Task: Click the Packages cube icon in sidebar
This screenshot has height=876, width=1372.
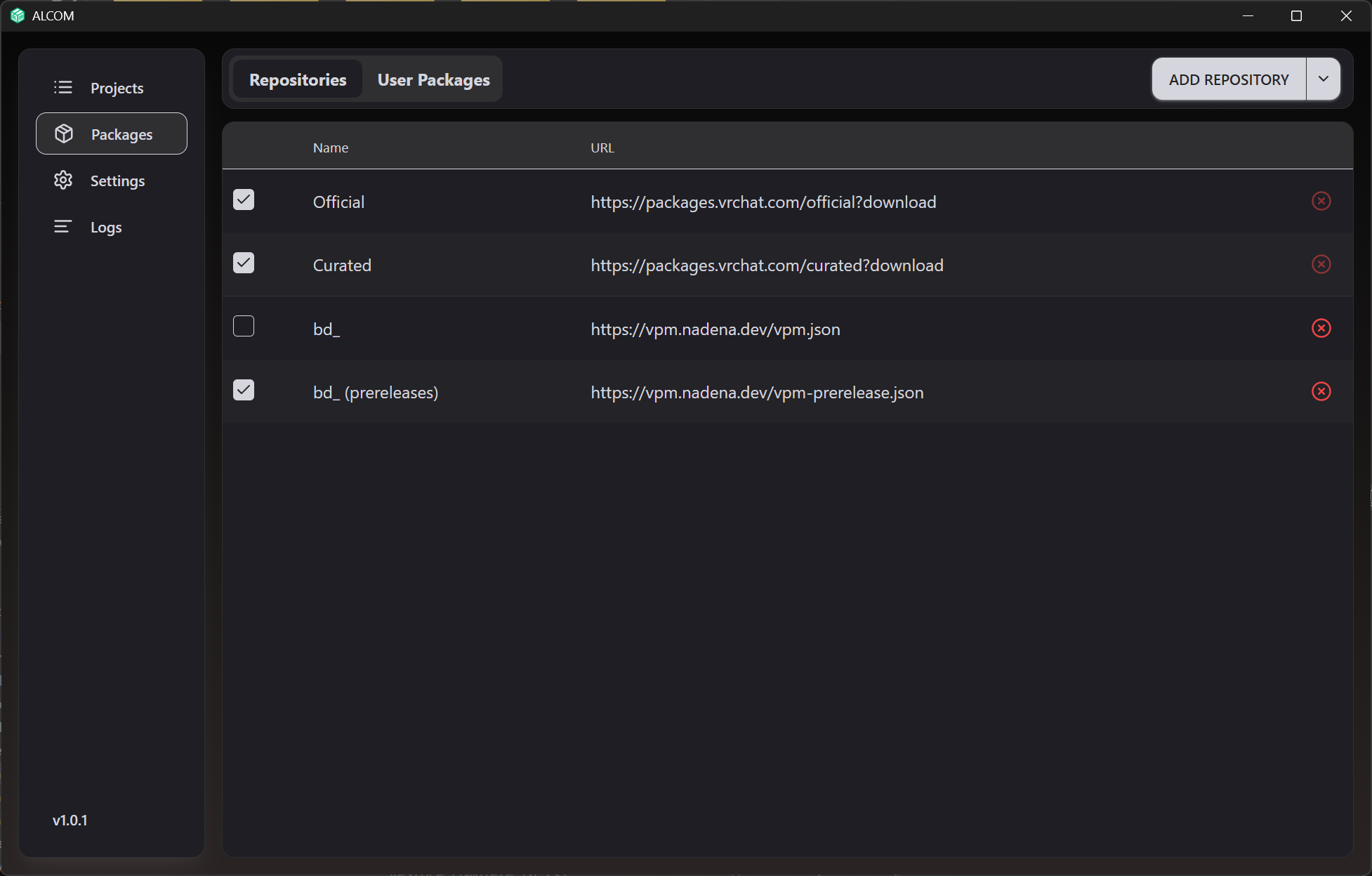Action: [x=64, y=133]
